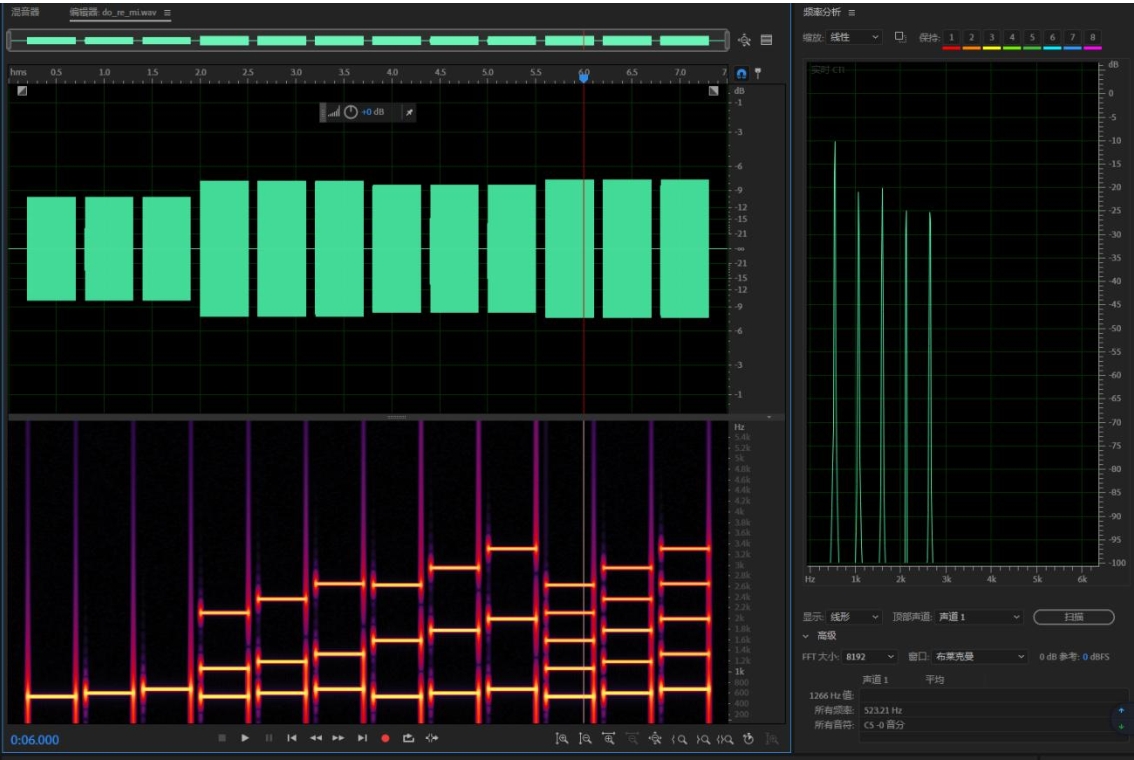
Task: Click the zoom navigator fit icon
Action: point(744,40)
